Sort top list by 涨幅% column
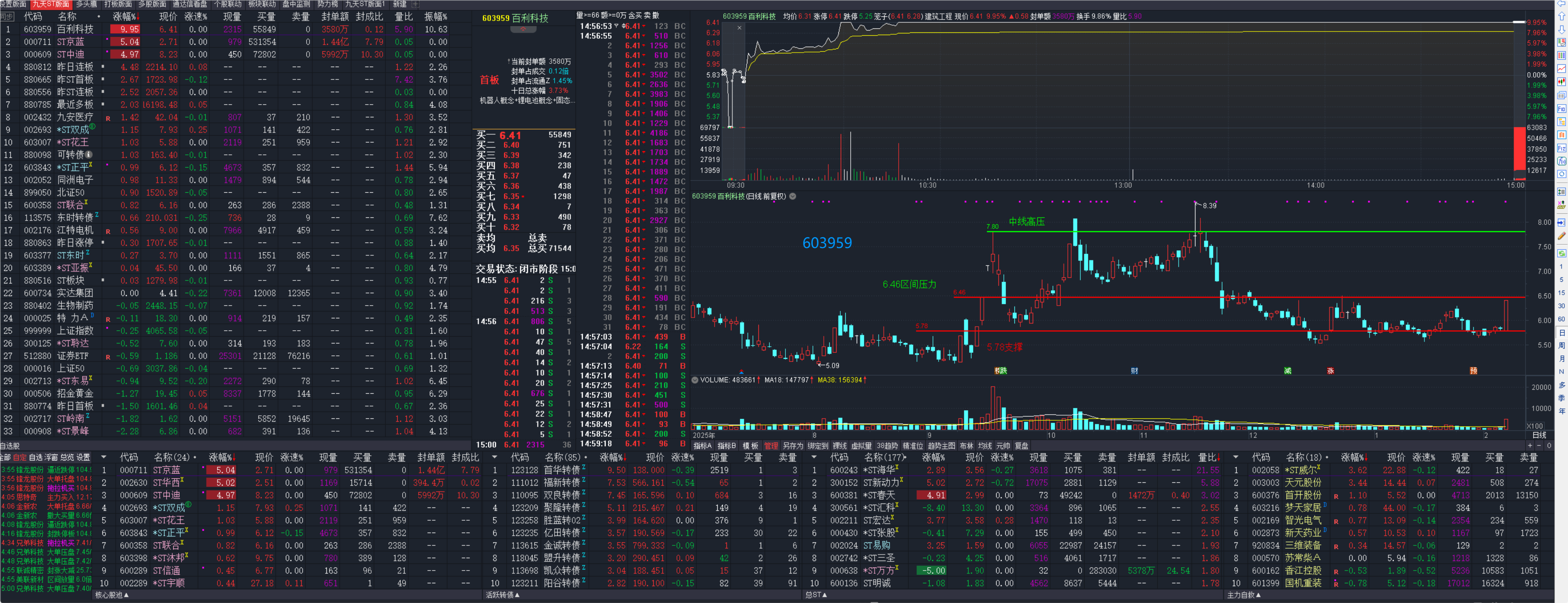Viewport: 1568px width, 603px height. point(125,16)
